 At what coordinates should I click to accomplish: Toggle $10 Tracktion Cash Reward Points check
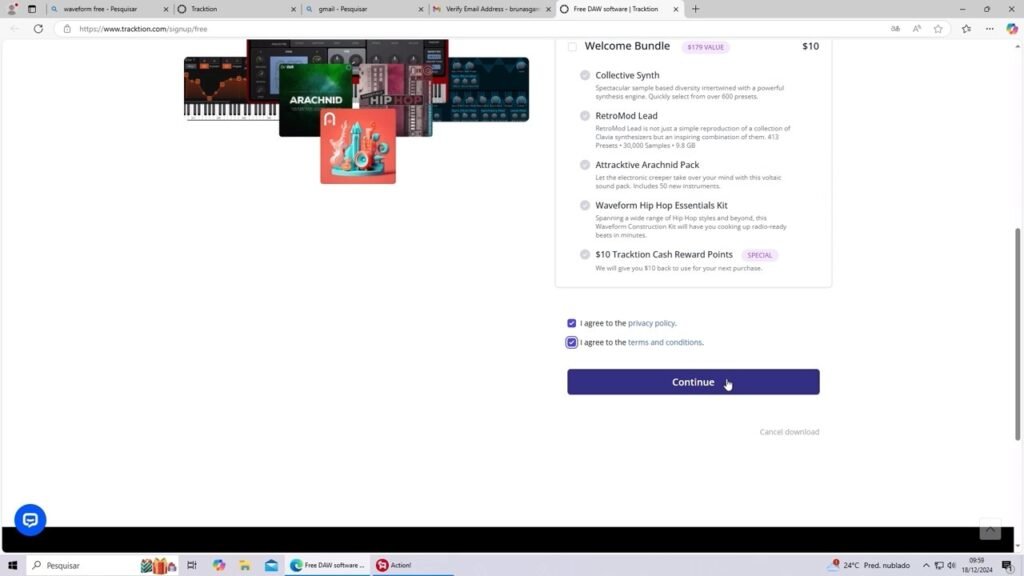point(584,255)
